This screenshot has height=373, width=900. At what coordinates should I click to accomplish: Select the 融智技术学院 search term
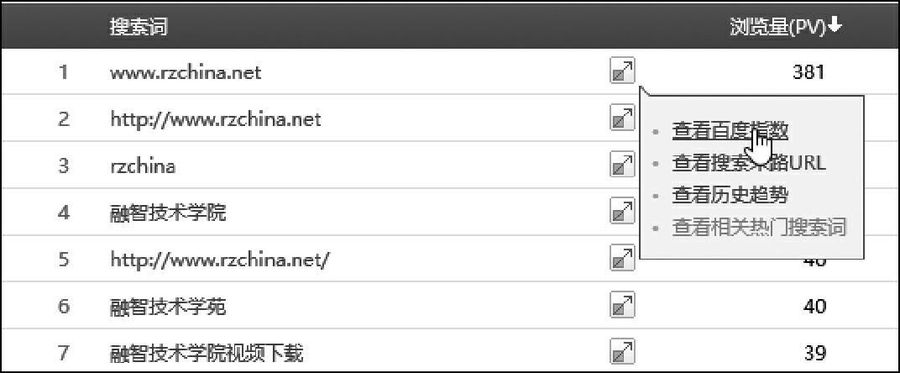coord(168,212)
